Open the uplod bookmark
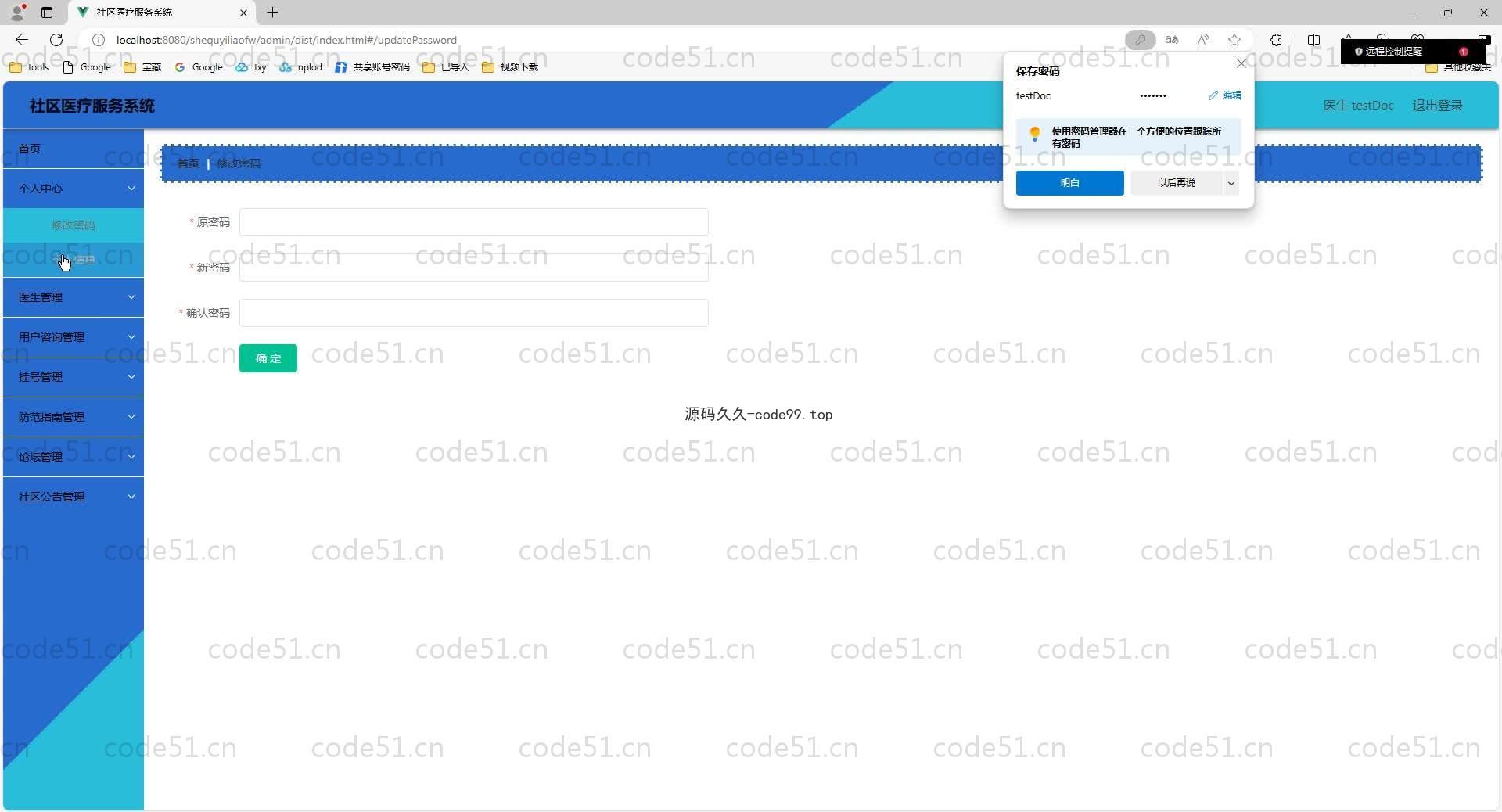The height and width of the screenshot is (812, 1502). coord(301,67)
